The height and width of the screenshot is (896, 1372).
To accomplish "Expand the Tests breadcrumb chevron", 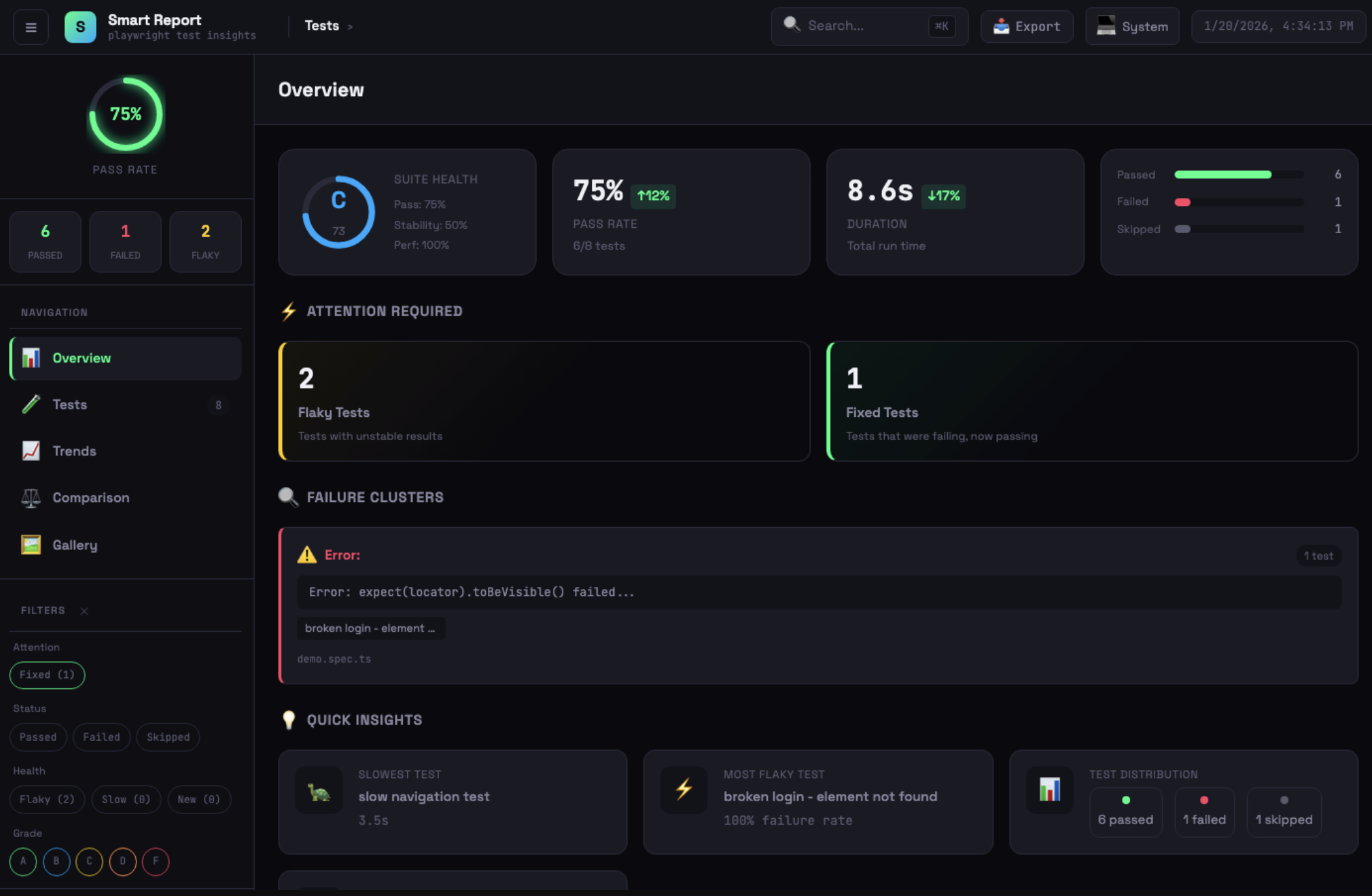I will (350, 27).
